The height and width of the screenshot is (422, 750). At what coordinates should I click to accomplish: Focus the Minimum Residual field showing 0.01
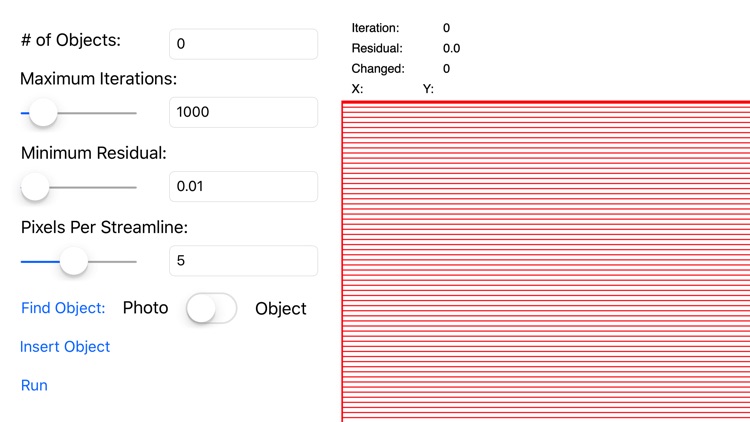click(243, 186)
